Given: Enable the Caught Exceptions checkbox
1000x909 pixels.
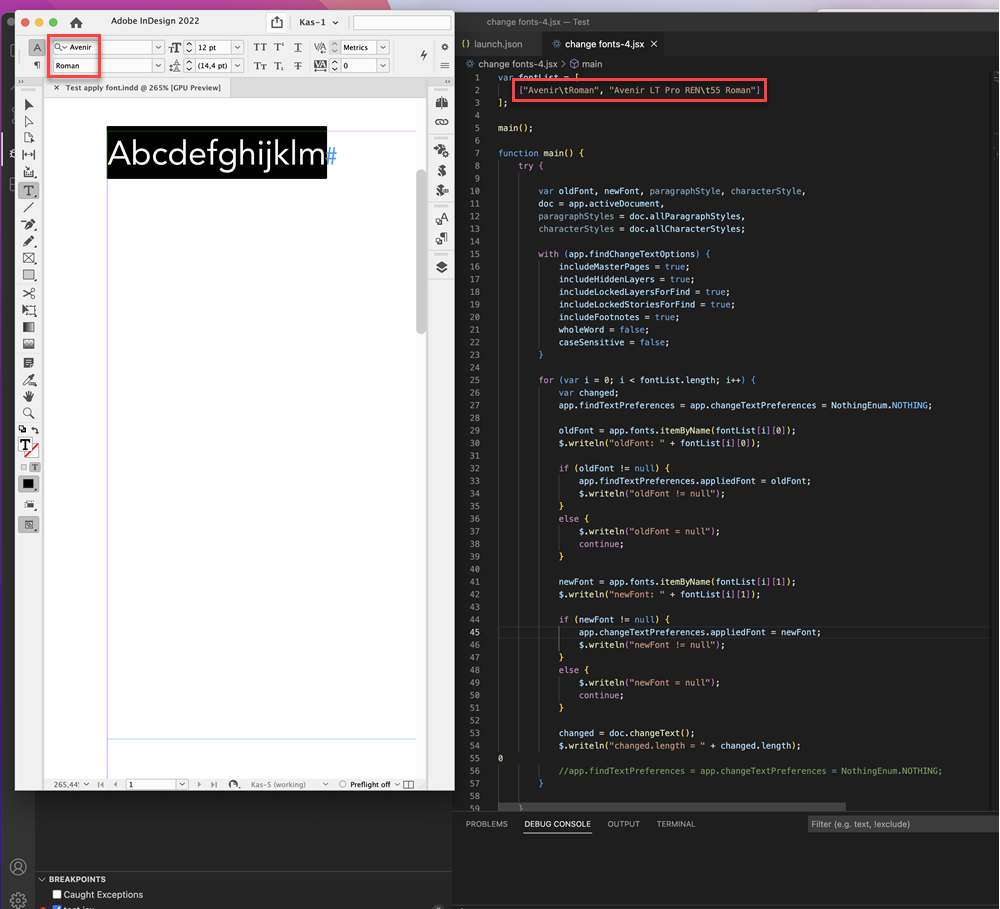Looking at the screenshot, I should point(57,894).
